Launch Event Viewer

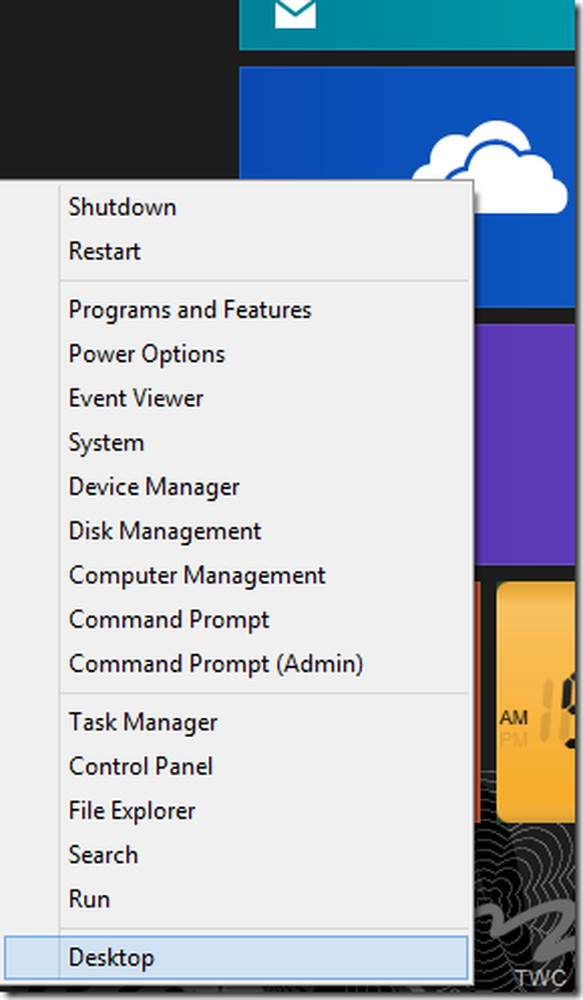136,399
